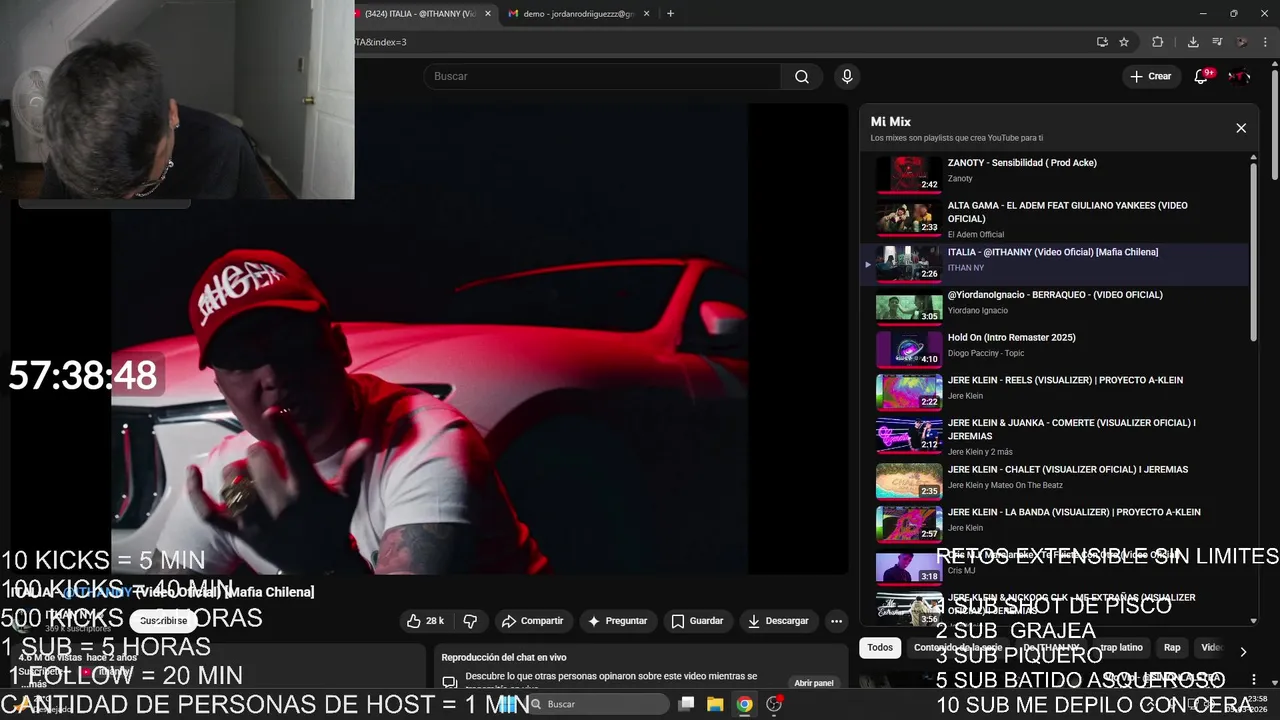
Task: Click the Mi Mix playlist title
Action: pos(890,122)
